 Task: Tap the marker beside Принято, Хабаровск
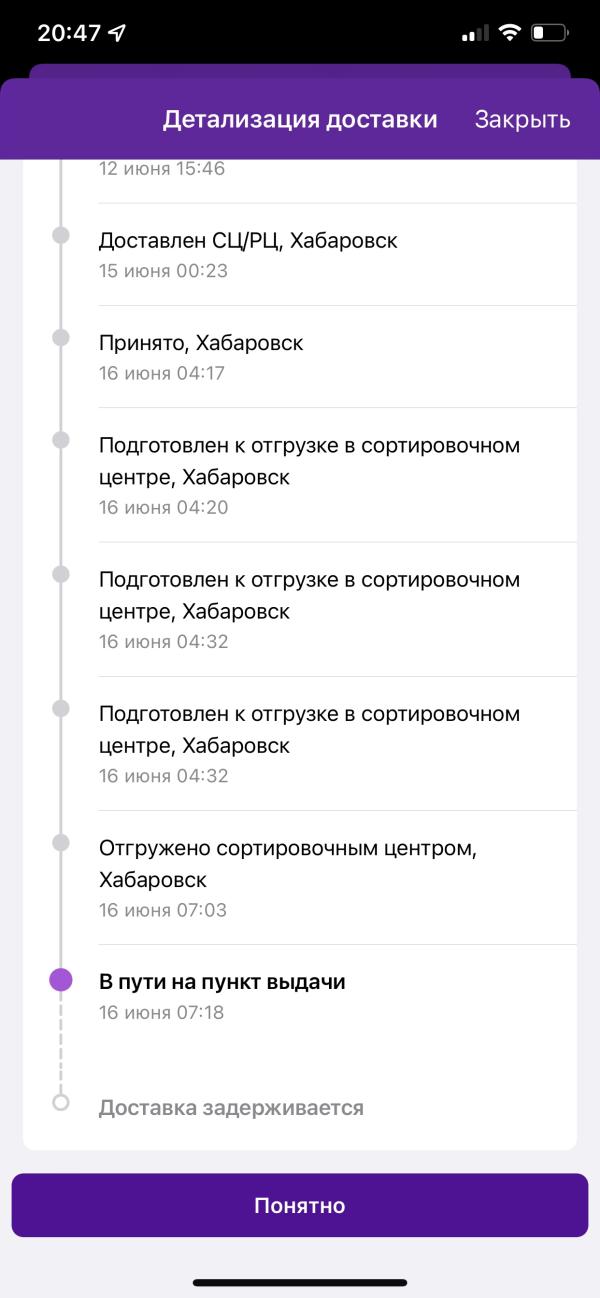[61, 338]
